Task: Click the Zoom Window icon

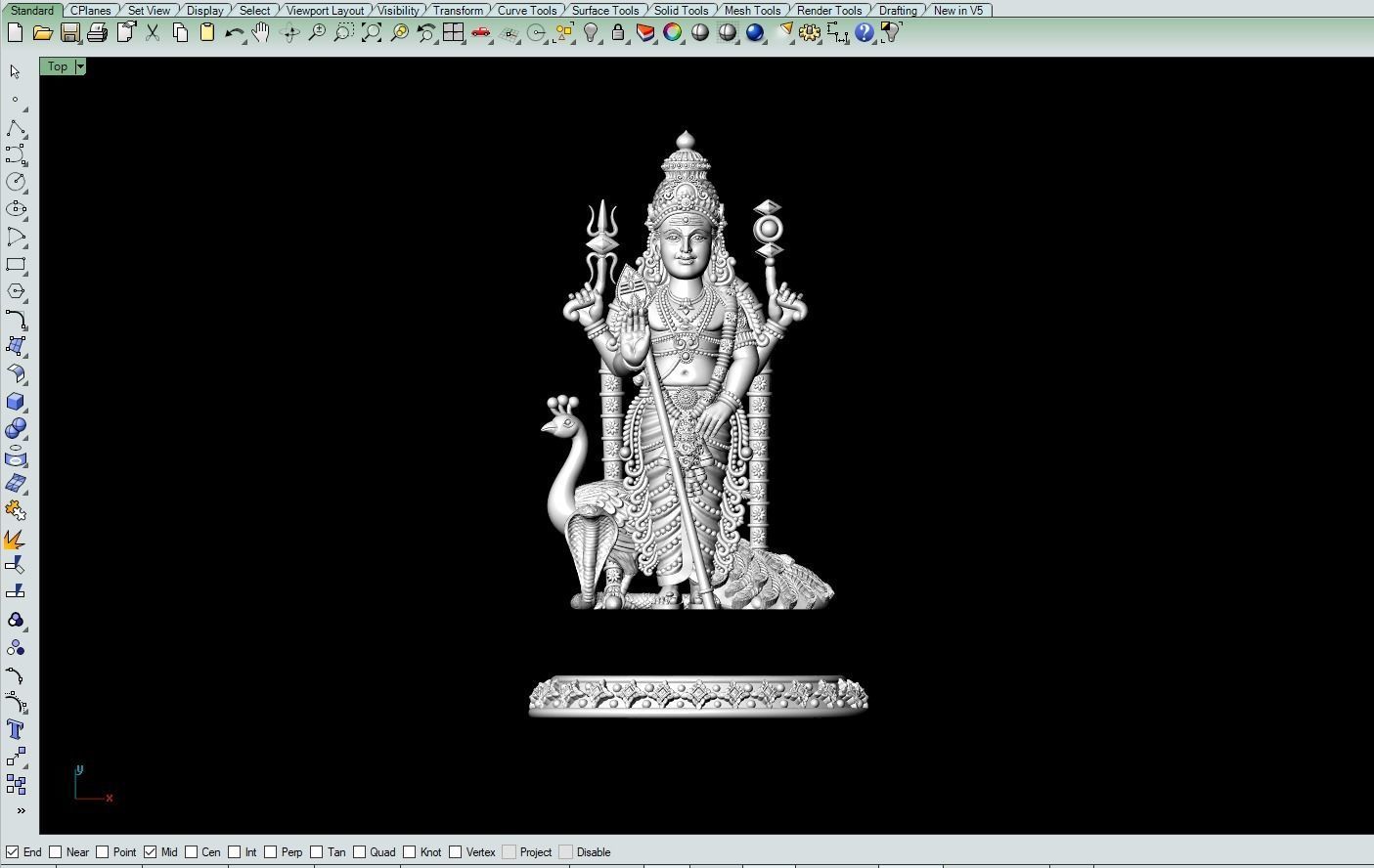Action: 344,32
